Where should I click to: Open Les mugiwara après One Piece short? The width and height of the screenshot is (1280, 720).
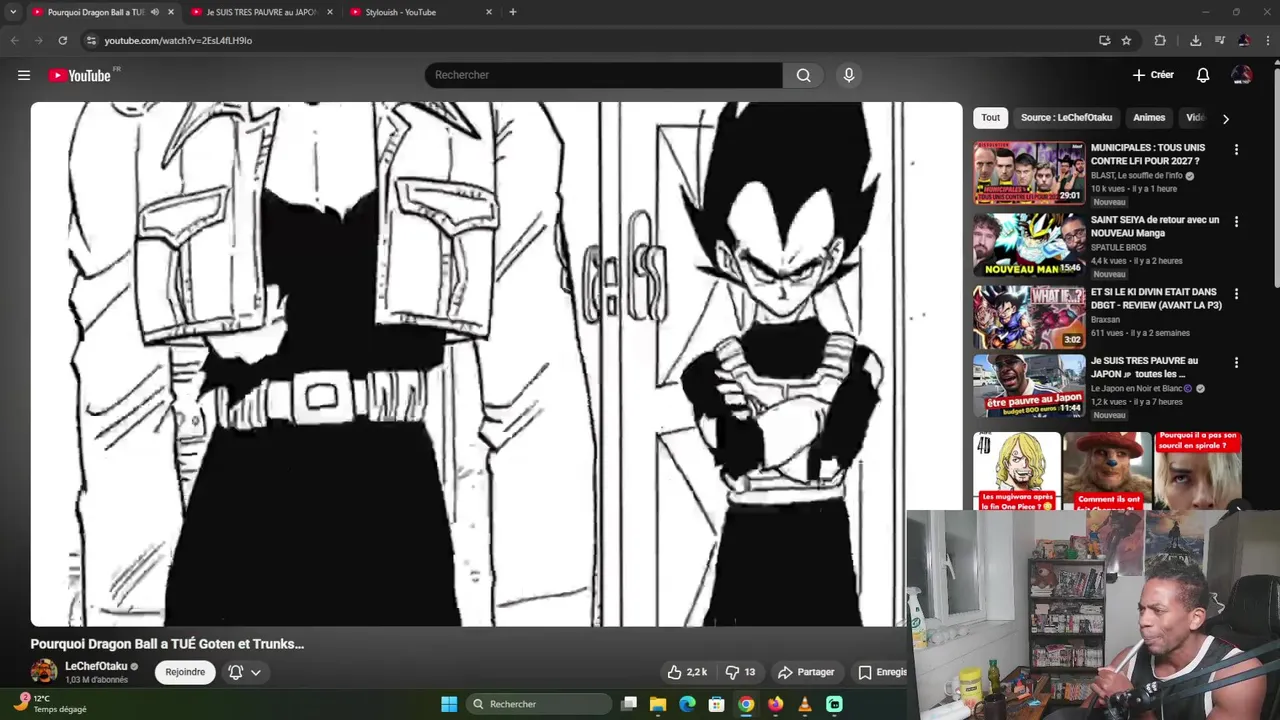click(1016, 471)
